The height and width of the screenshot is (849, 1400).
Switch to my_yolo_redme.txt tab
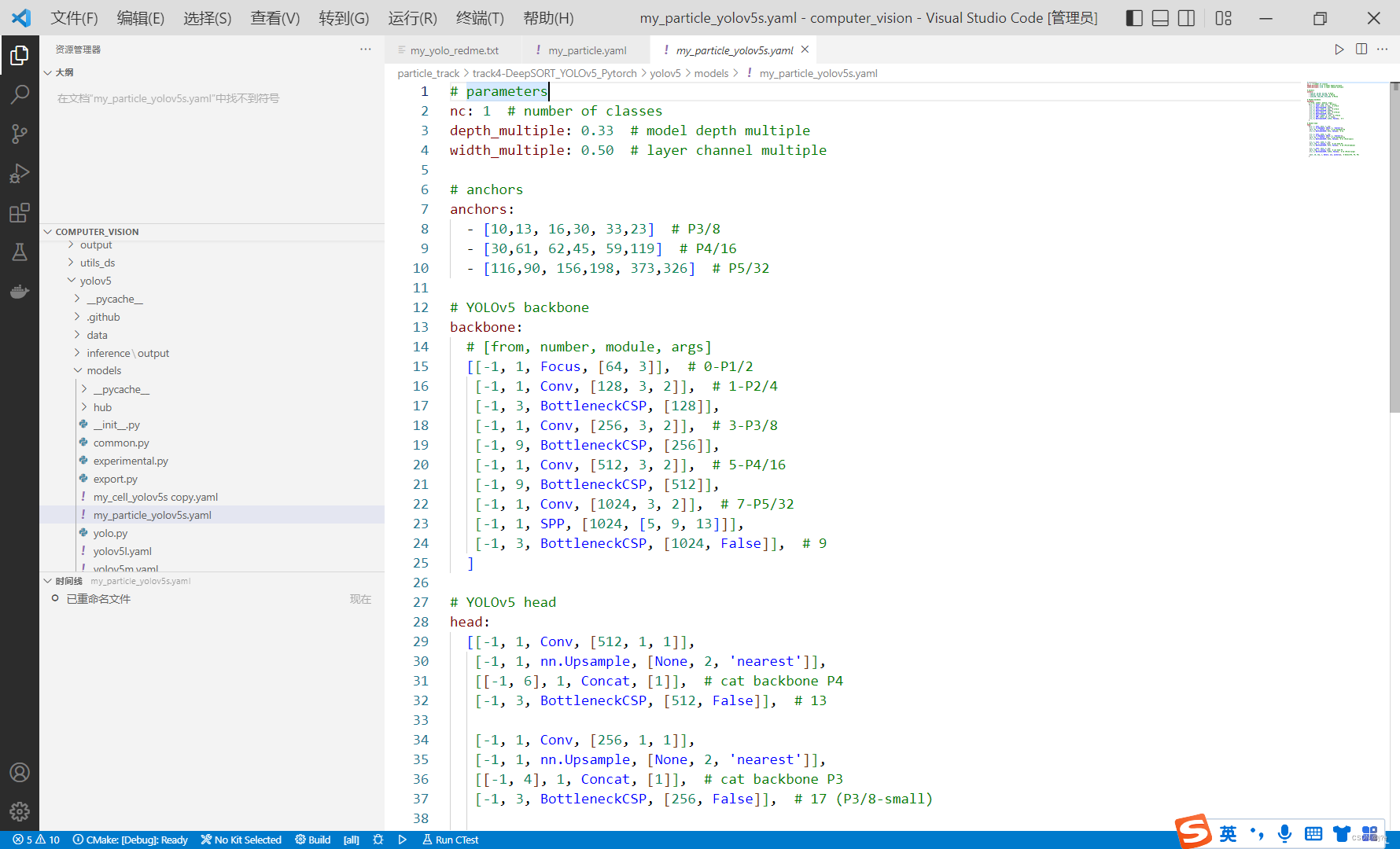point(454,50)
